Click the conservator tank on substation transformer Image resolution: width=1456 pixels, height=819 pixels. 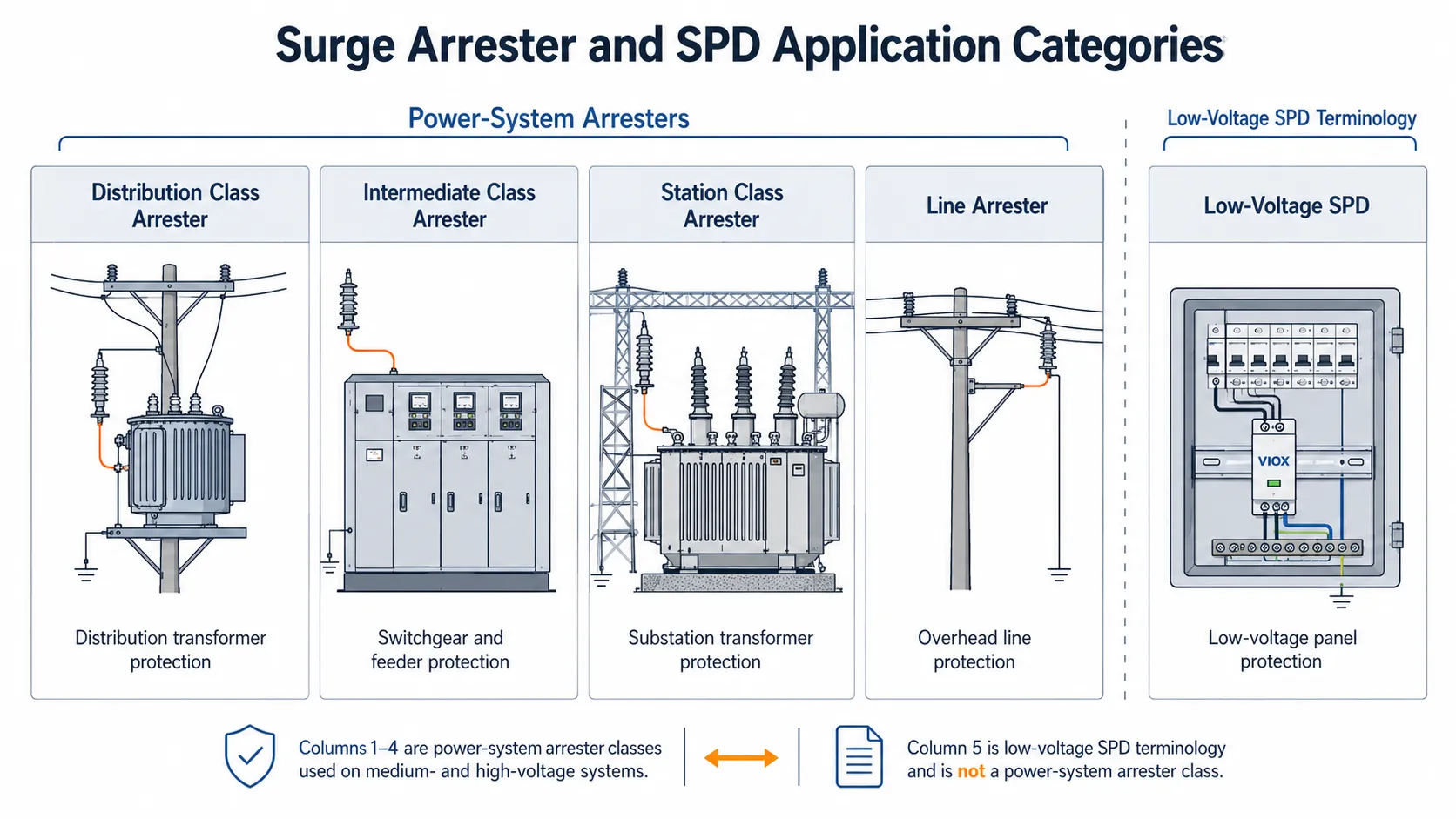[821, 405]
